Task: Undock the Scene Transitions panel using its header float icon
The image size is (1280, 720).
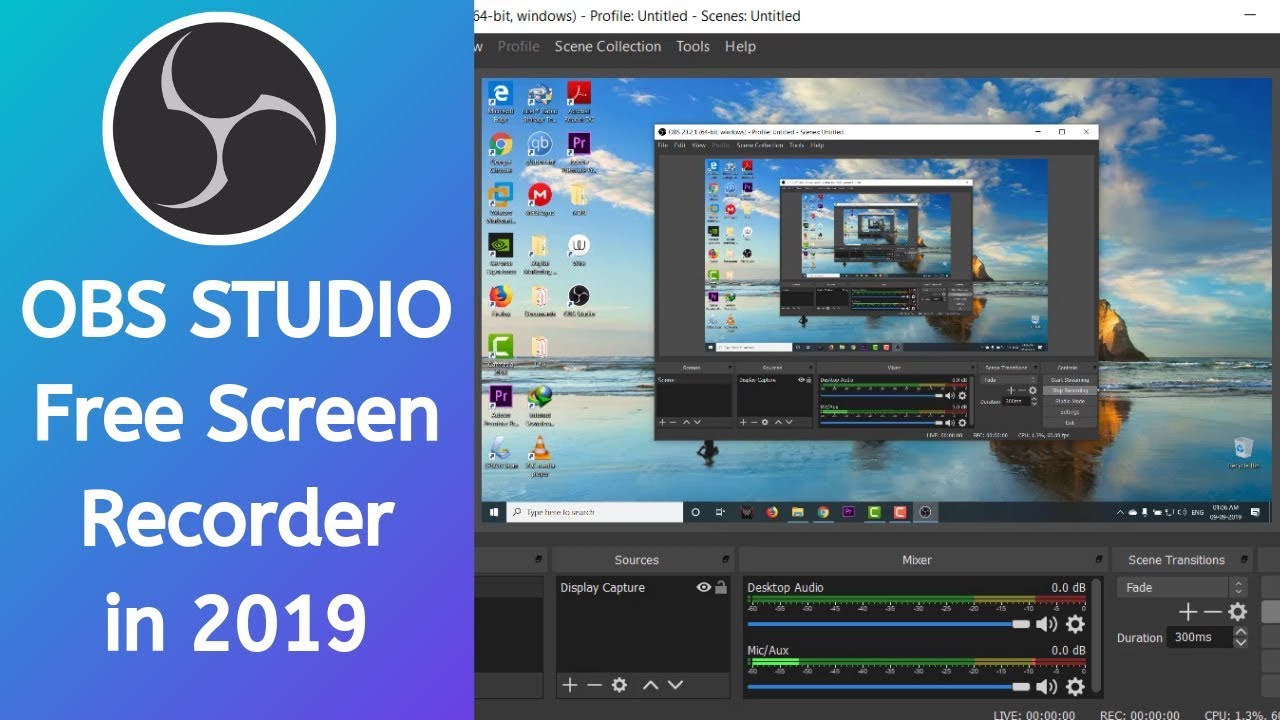Action: point(1245,560)
